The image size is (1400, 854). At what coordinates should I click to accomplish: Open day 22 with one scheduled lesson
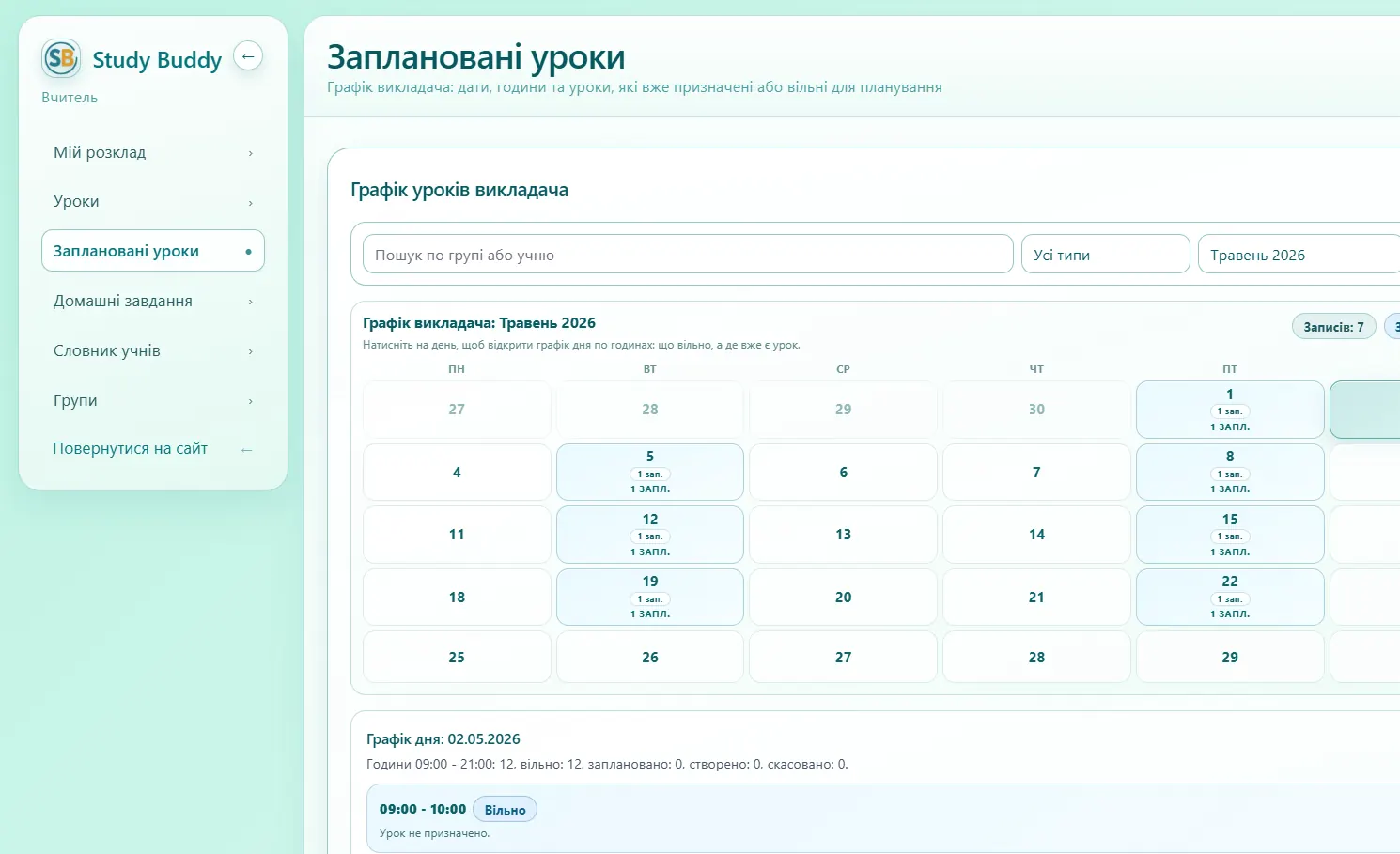1230,597
